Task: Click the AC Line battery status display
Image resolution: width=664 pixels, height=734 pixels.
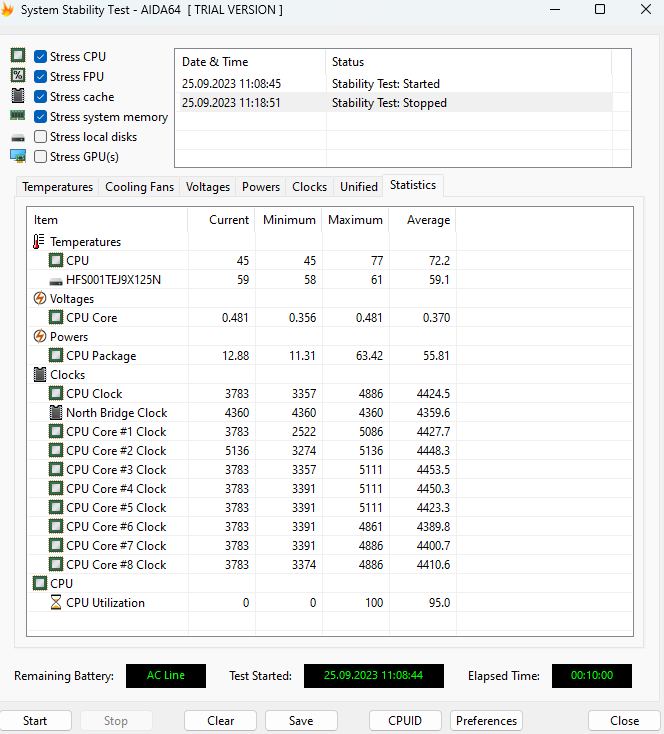Action: tap(166, 675)
